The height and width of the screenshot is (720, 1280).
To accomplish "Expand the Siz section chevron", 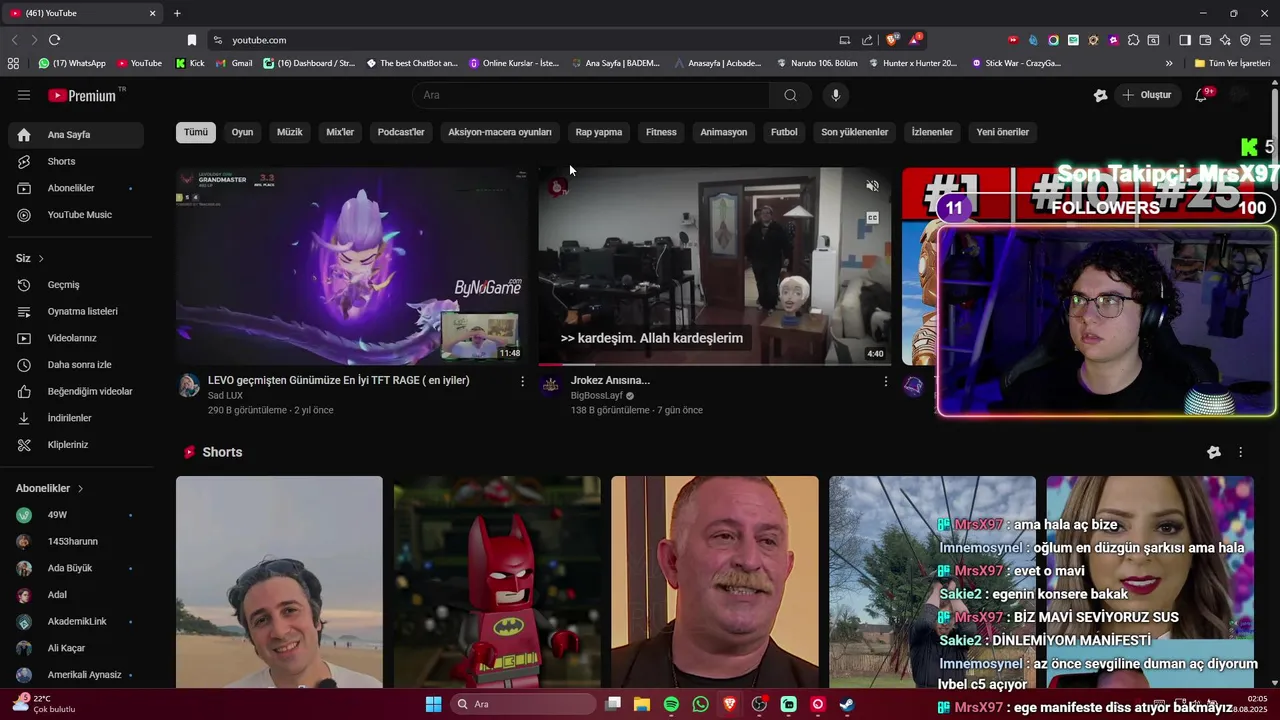I will pos(41,259).
